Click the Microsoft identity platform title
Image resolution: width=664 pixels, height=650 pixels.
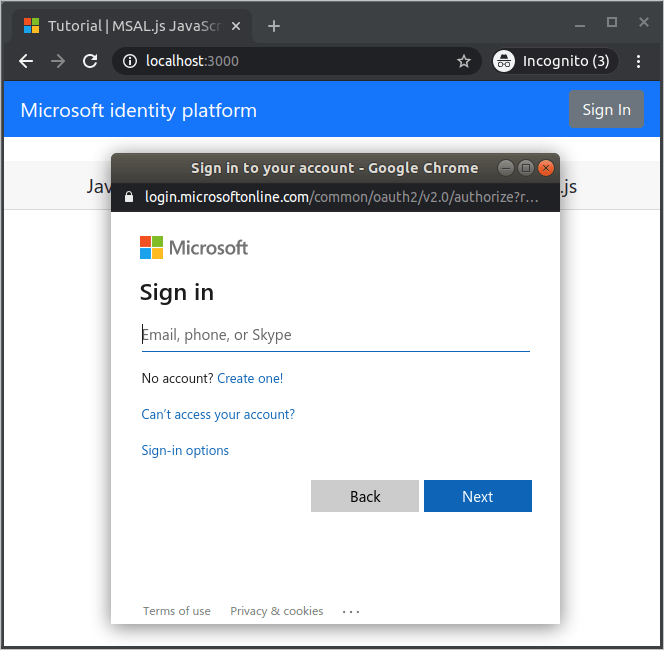138,111
